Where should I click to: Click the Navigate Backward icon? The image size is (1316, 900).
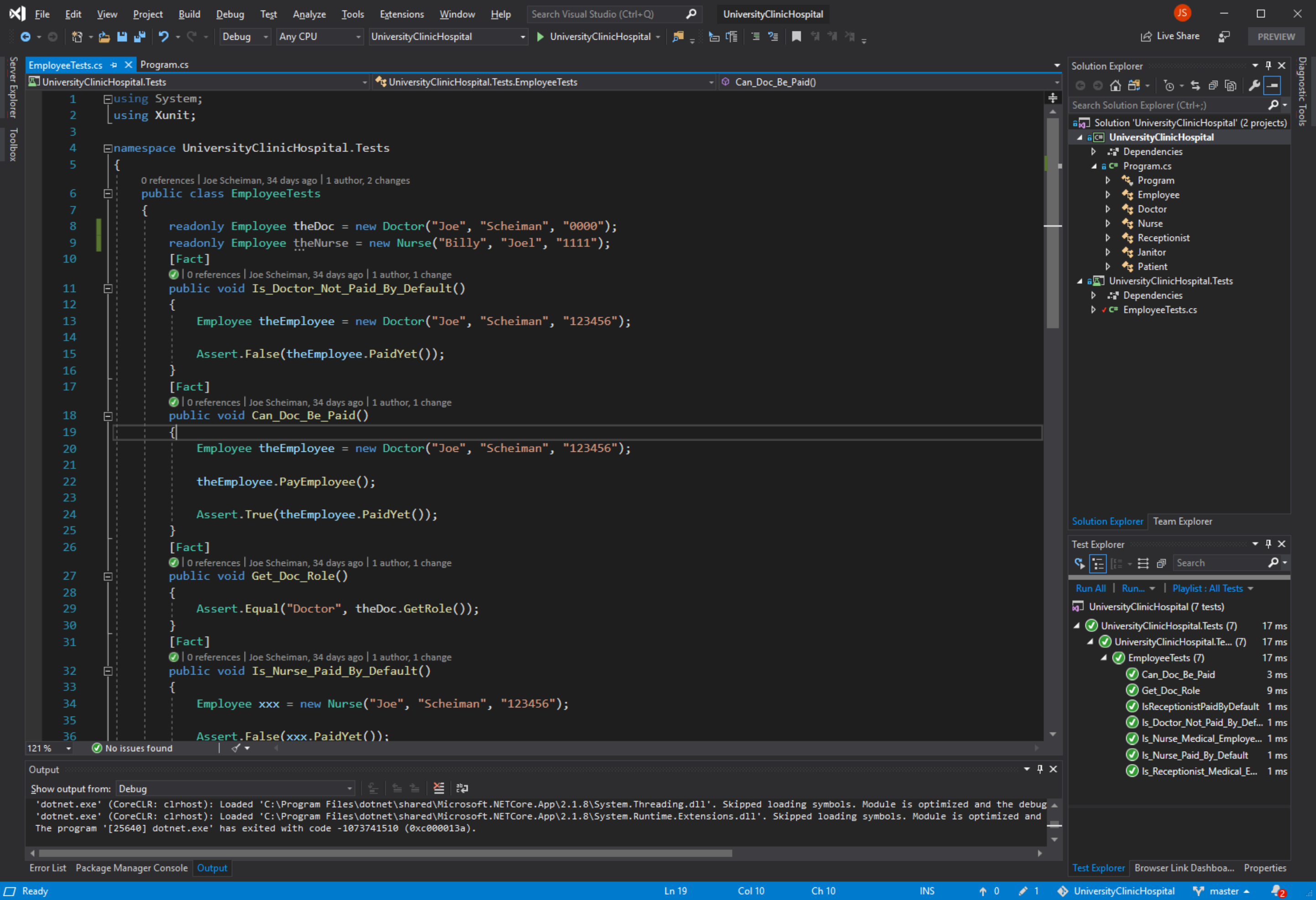pos(26,37)
